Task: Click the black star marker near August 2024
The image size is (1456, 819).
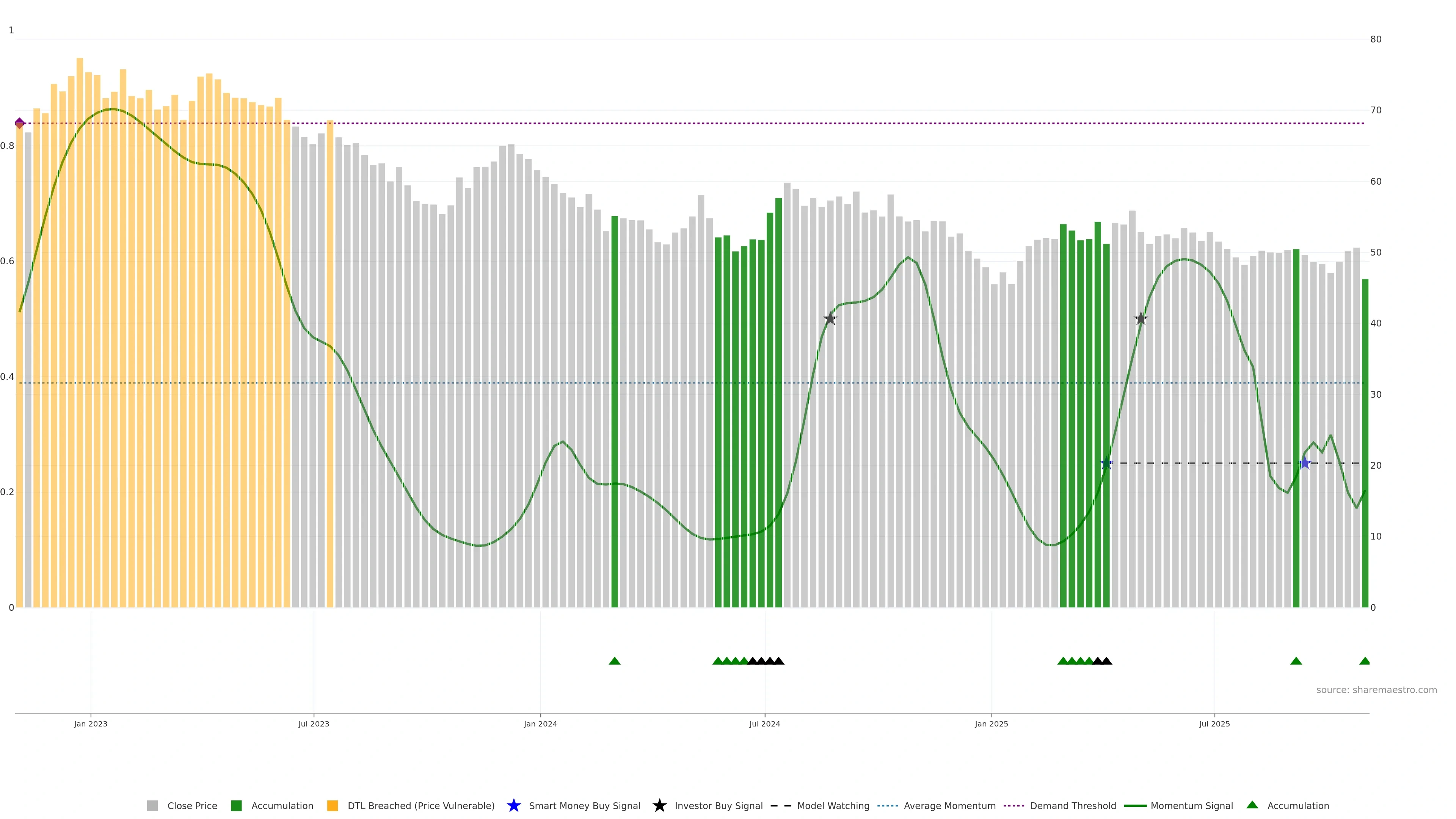Action: click(830, 319)
